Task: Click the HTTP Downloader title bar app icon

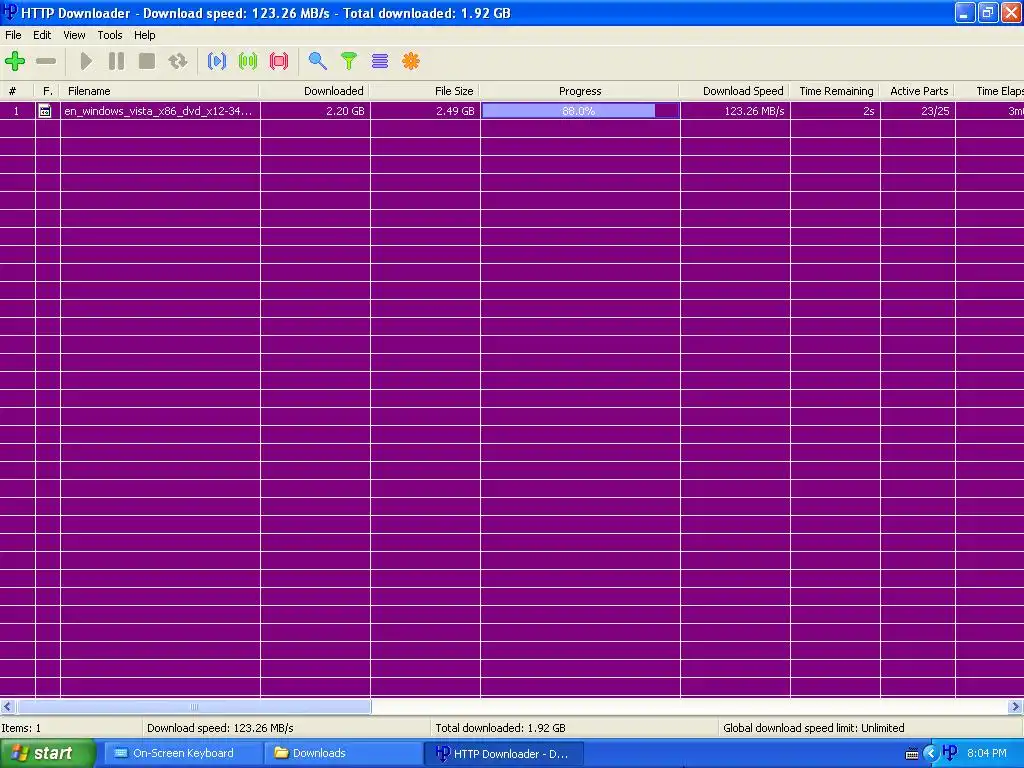Action: pyautogui.click(x=10, y=12)
